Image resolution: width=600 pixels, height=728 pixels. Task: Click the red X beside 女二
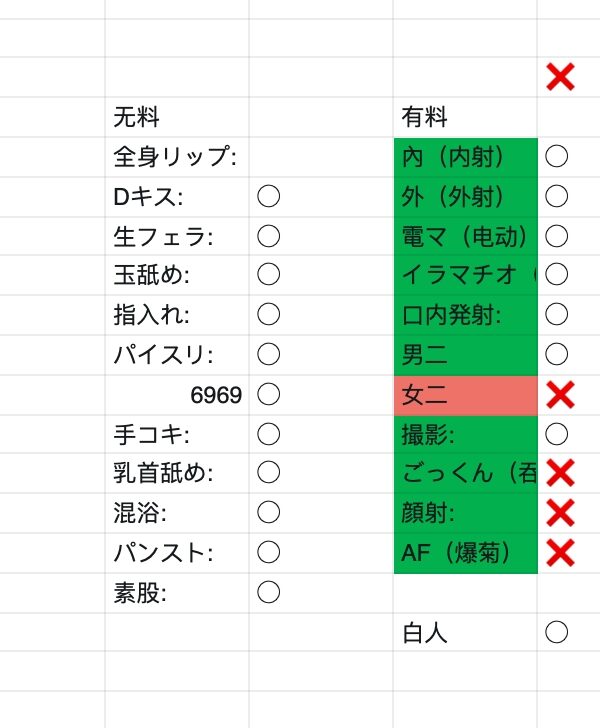click(x=561, y=395)
